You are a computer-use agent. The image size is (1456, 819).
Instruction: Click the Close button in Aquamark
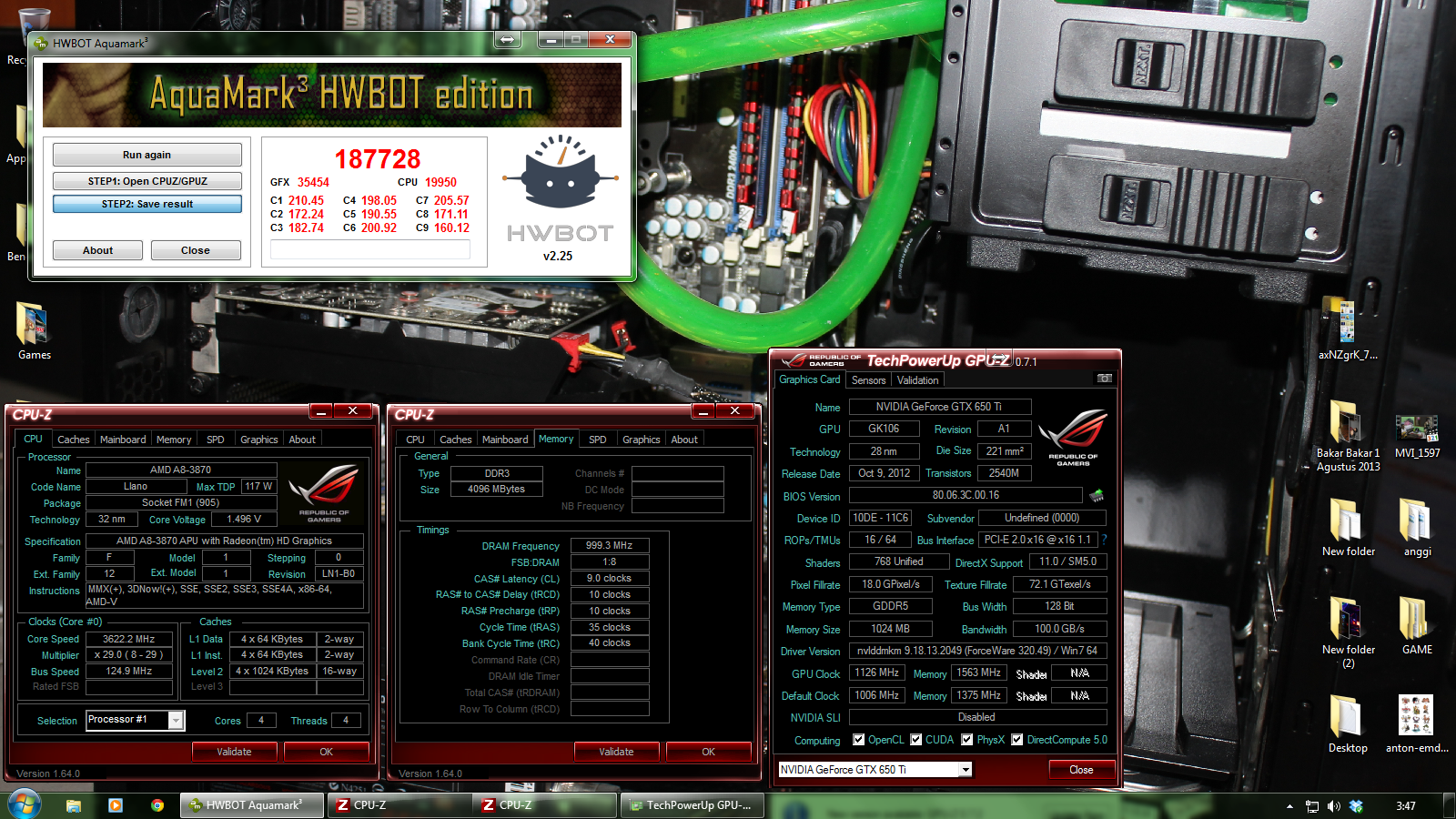[196, 250]
